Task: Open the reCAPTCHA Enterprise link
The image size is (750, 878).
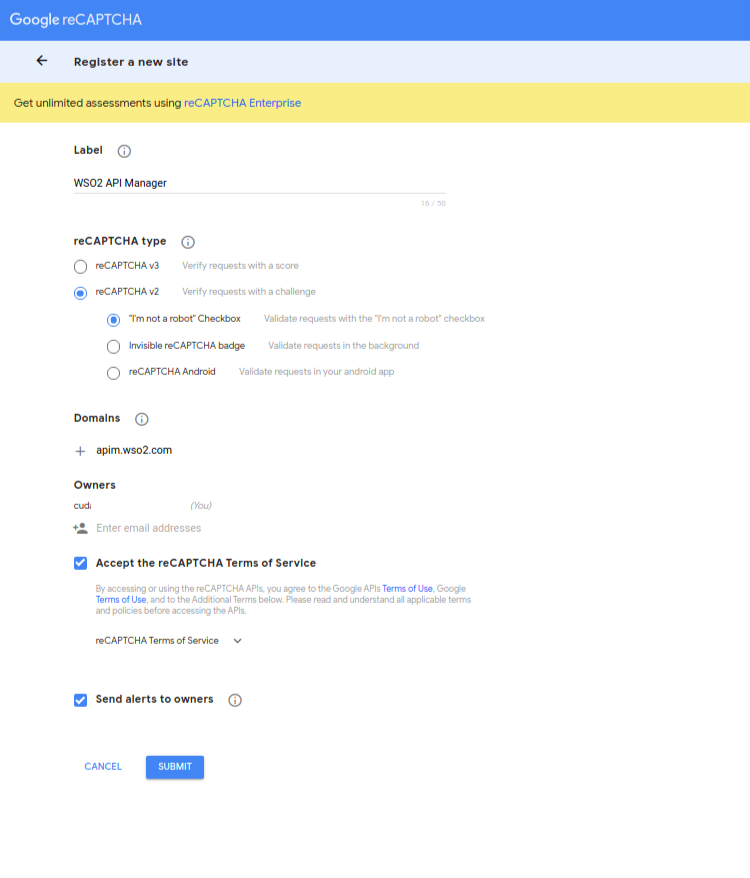Action: (x=243, y=103)
